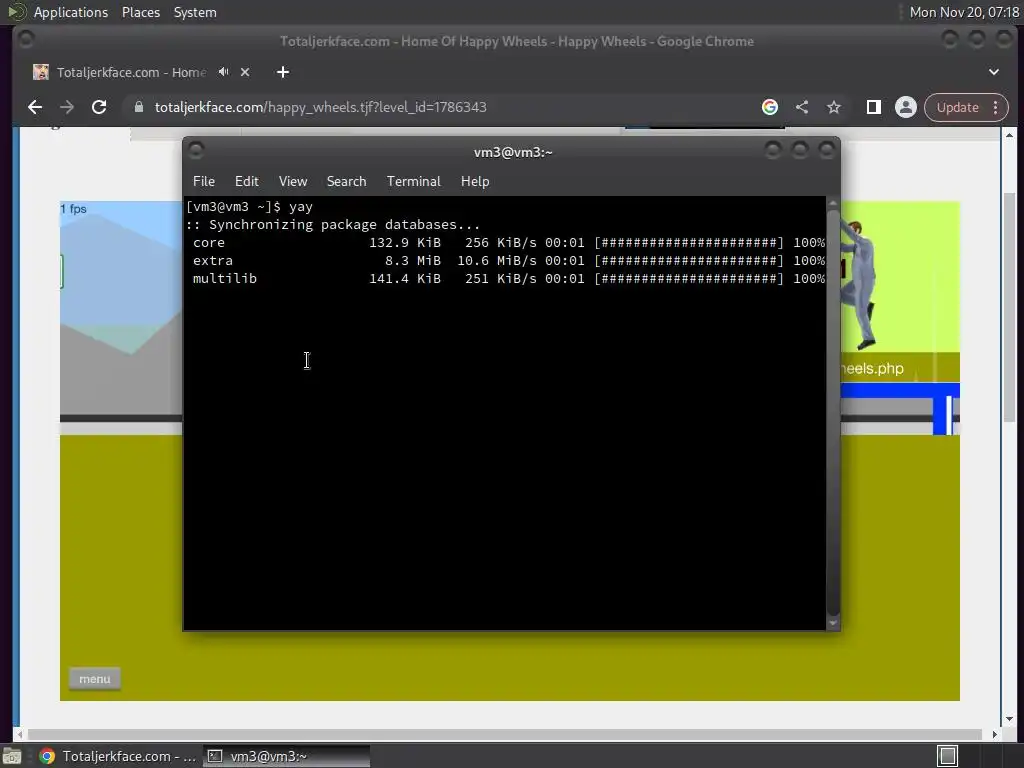Toggle Chrome's side panel icon

coord(874,107)
